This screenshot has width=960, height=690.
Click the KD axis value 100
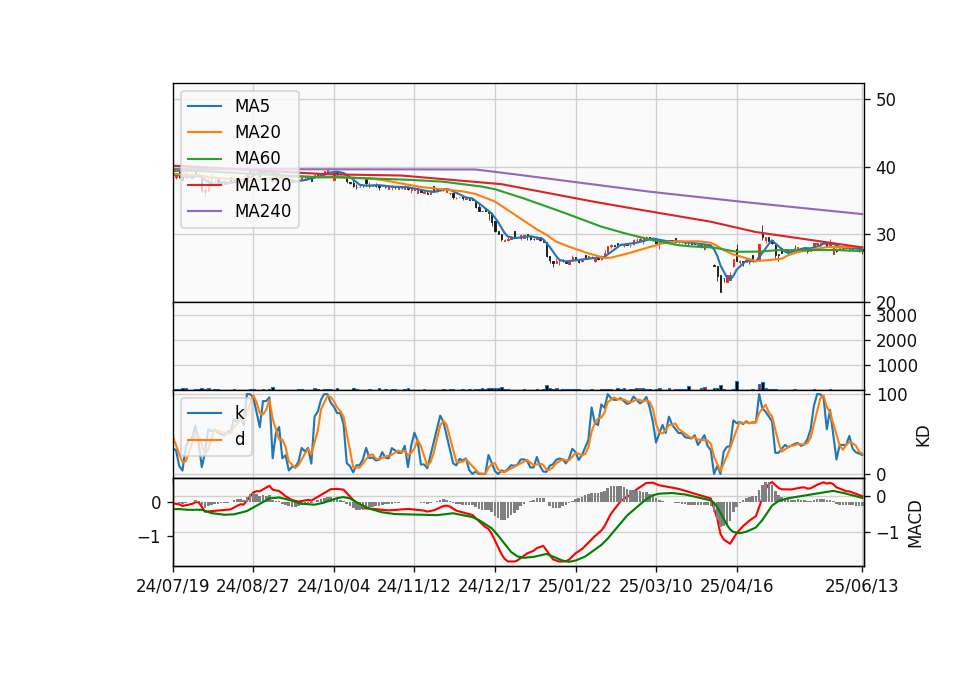(x=891, y=395)
